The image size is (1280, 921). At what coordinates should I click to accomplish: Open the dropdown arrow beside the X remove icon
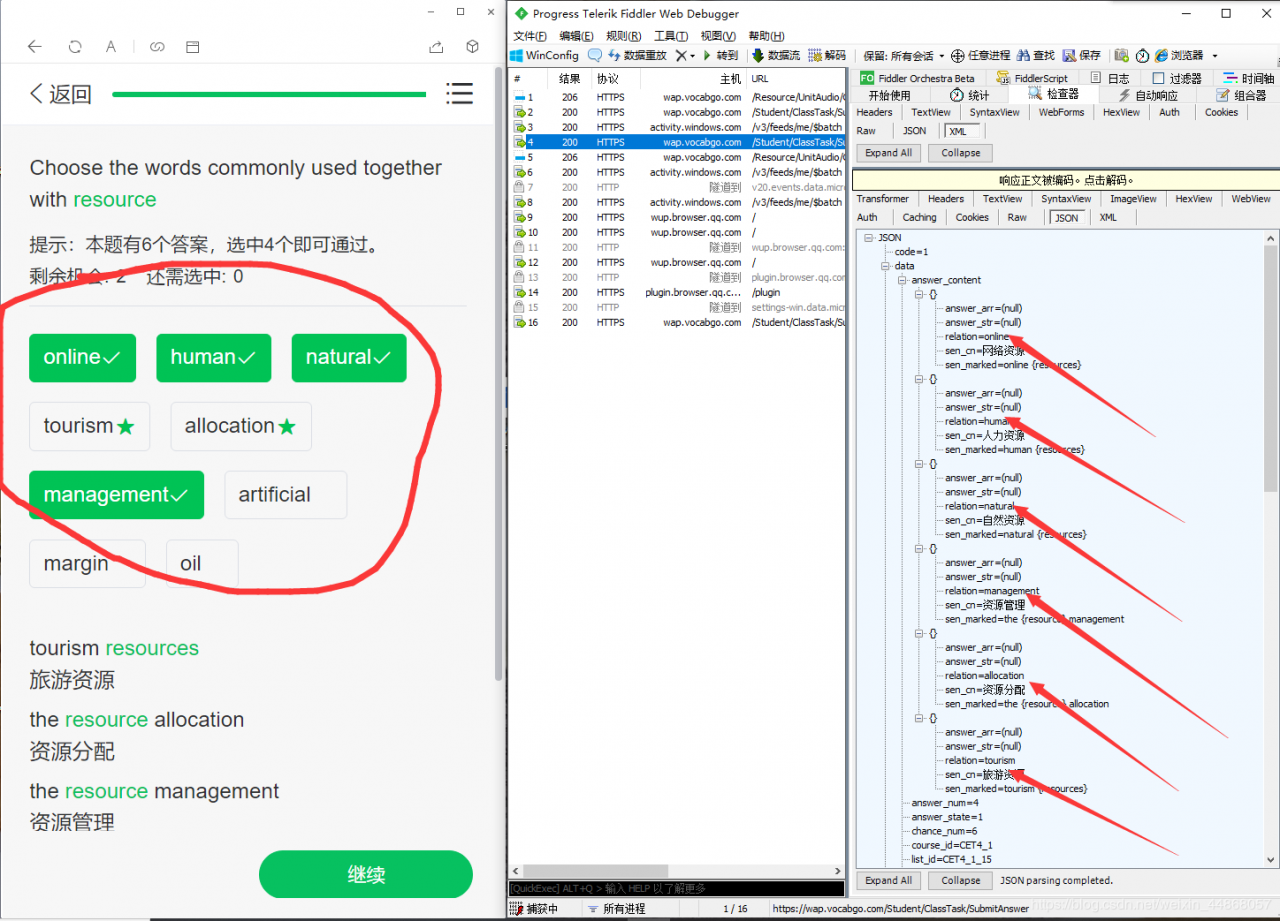(692, 56)
